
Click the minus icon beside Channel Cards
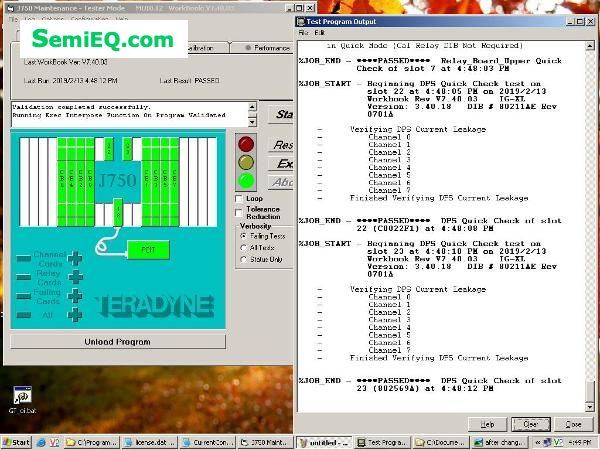(24, 259)
